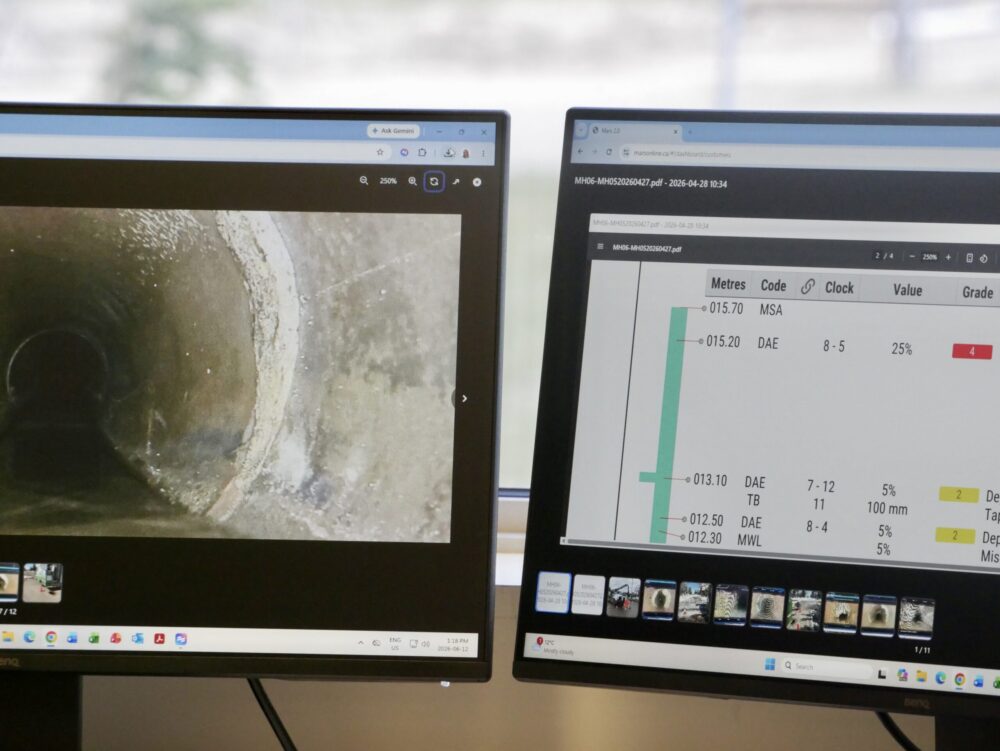
Task: Open File Explorer on right monitor taskbar
Action: click(x=921, y=676)
